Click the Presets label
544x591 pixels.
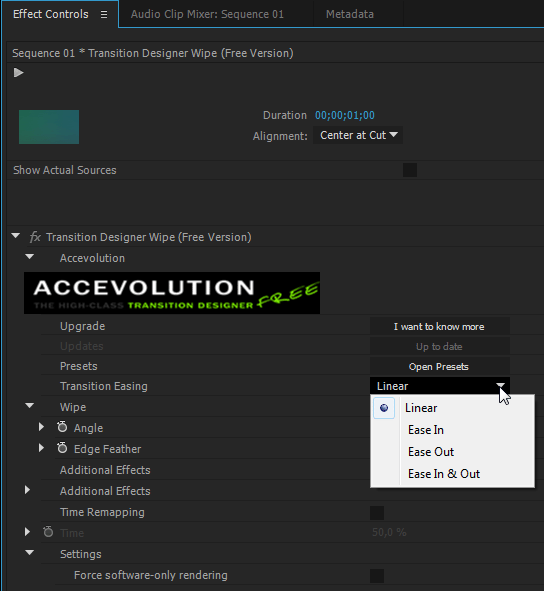click(78, 366)
